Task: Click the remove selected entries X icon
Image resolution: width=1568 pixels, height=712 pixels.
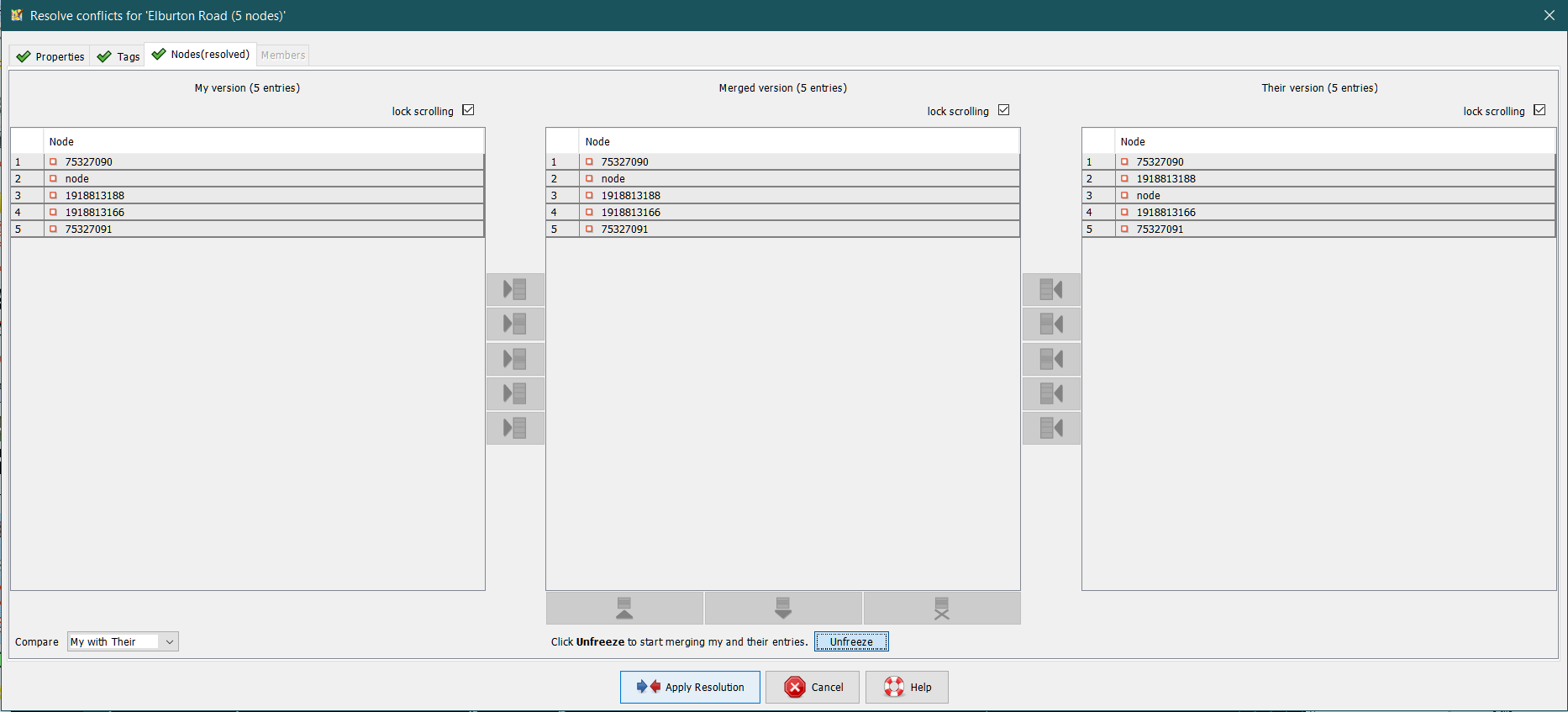Action: (941, 608)
